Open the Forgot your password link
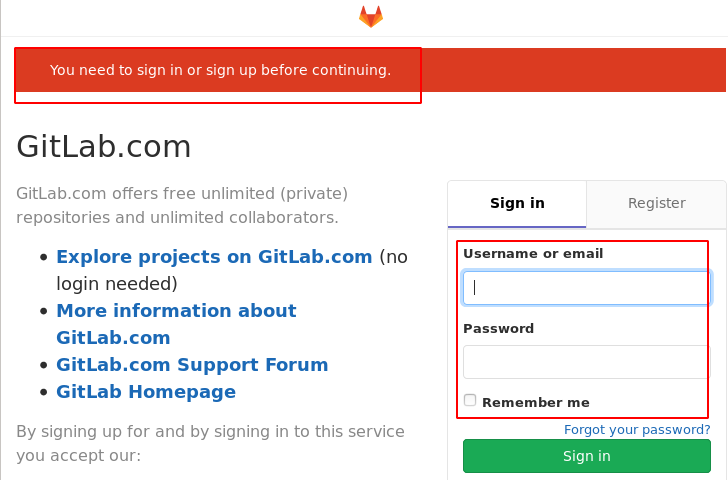 pyautogui.click(x=637, y=430)
